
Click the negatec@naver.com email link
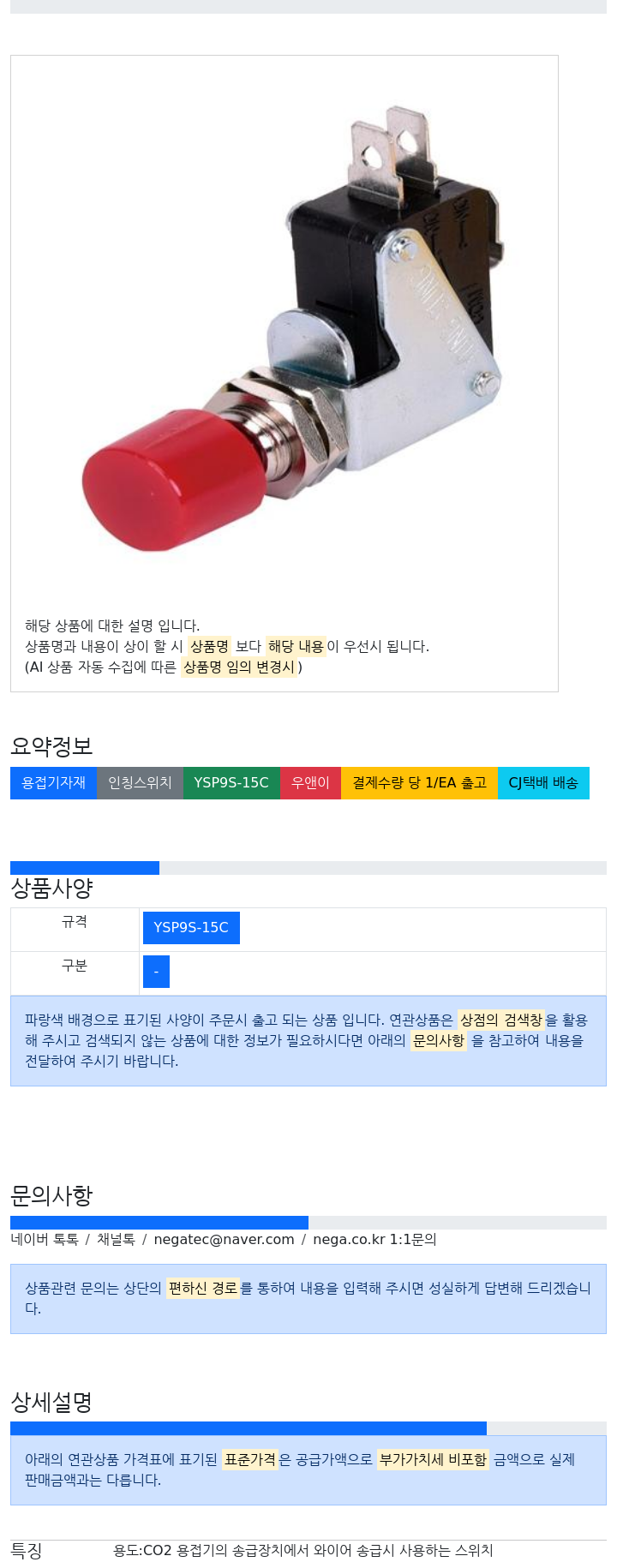[x=224, y=1240]
